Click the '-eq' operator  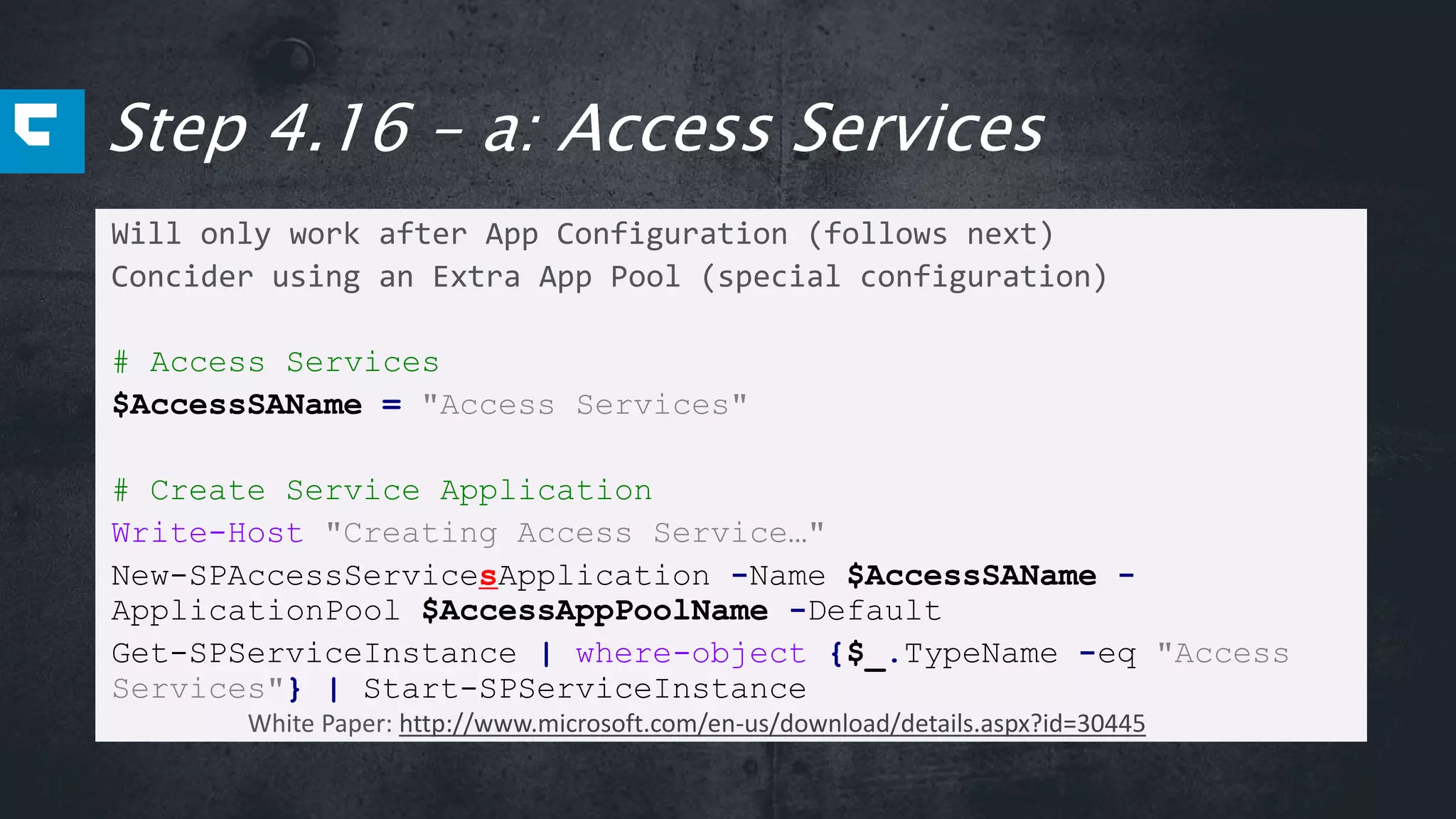click(1107, 655)
